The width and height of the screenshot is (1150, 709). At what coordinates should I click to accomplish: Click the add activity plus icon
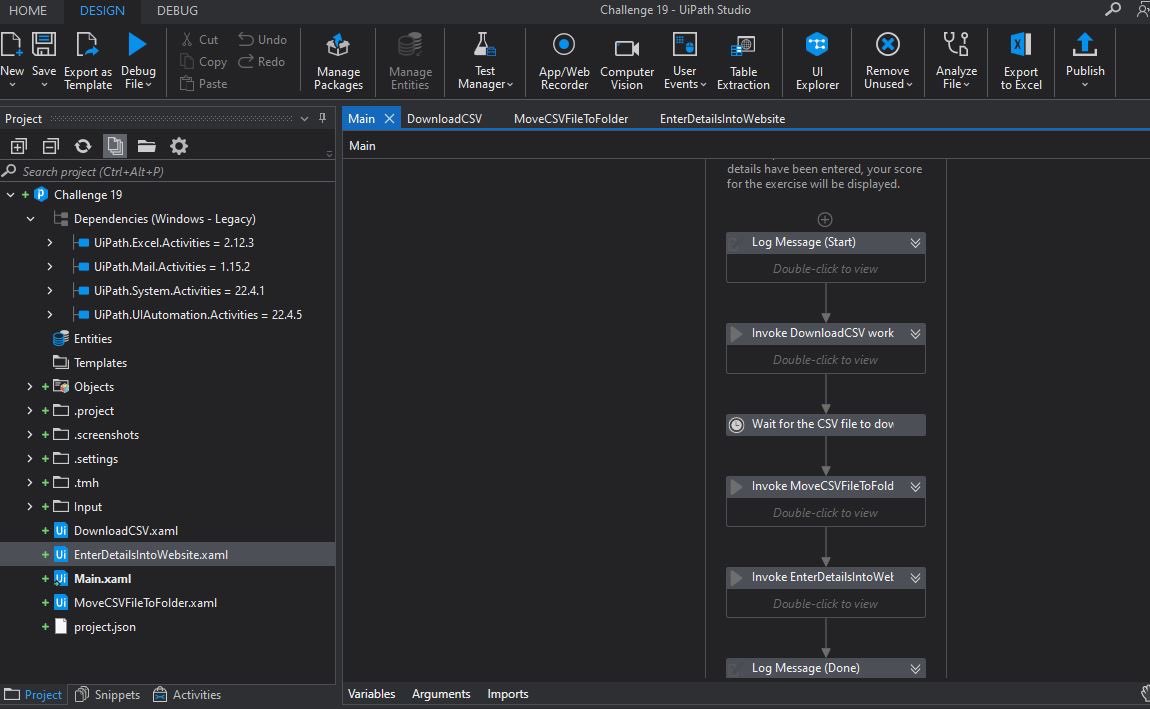(824, 219)
